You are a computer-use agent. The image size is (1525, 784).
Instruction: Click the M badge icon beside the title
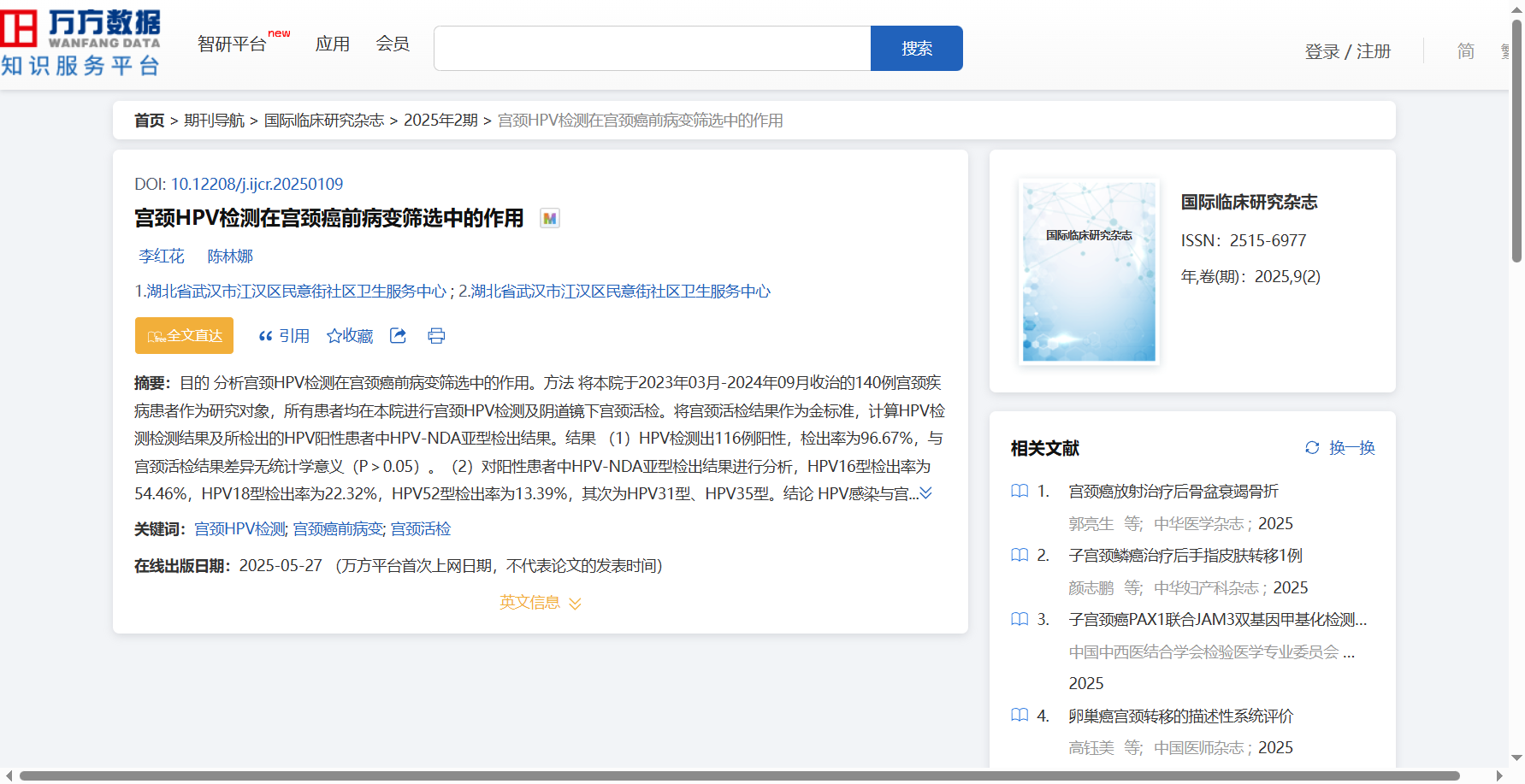point(550,219)
